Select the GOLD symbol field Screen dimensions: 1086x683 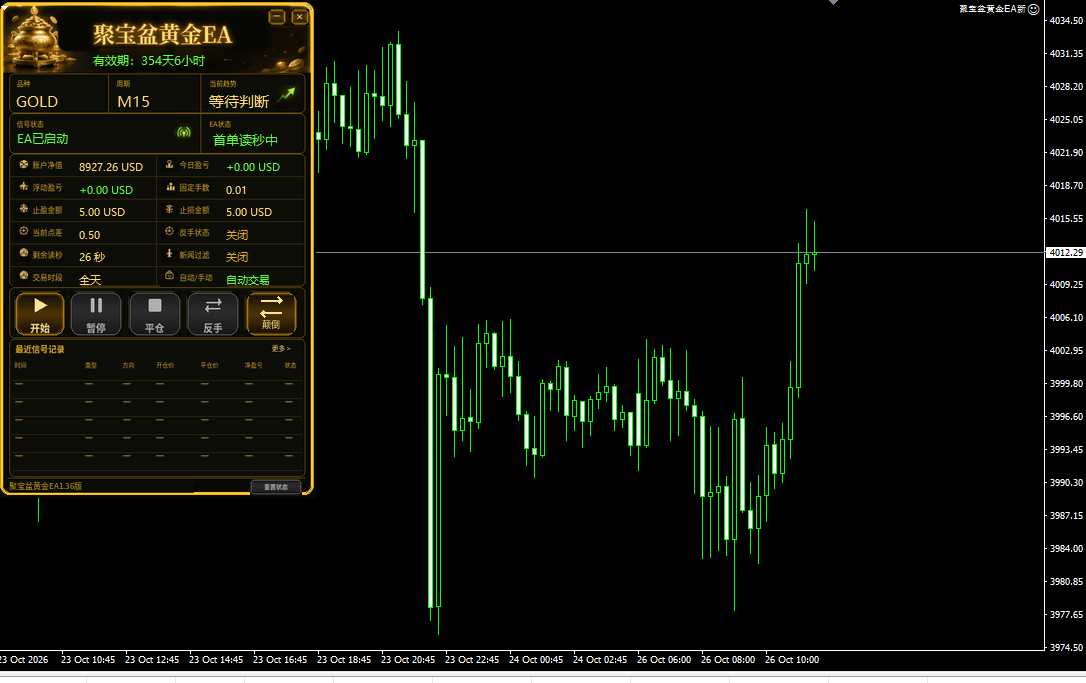pos(59,94)
